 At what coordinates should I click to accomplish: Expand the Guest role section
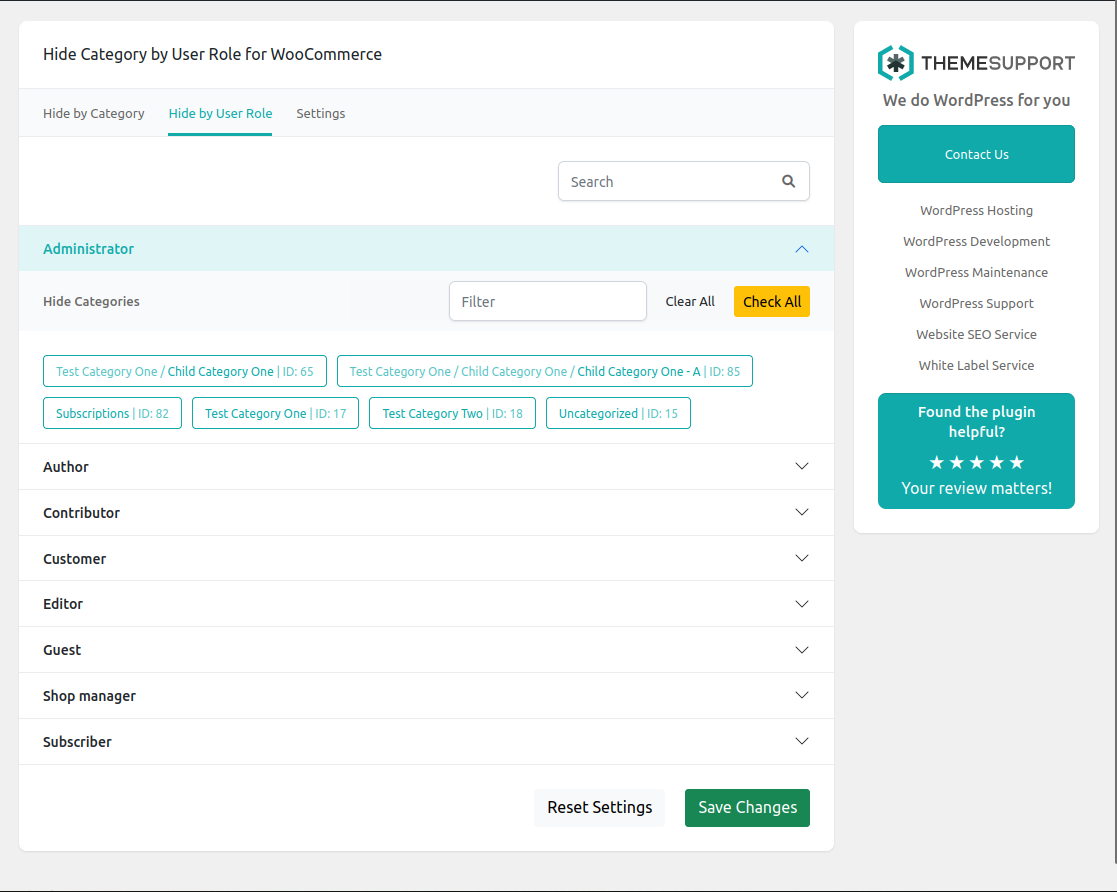(x=426, y=650)
